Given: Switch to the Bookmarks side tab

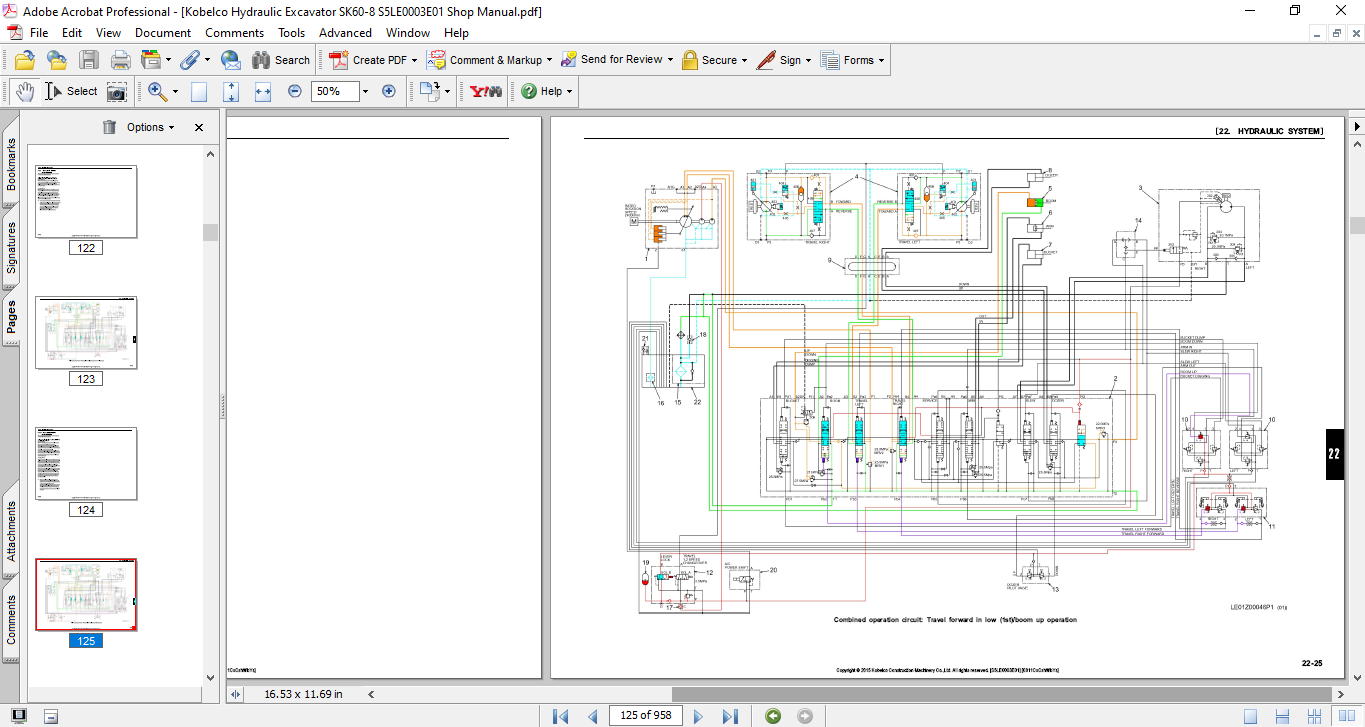Looking at the screenshot, I should 11,164.
